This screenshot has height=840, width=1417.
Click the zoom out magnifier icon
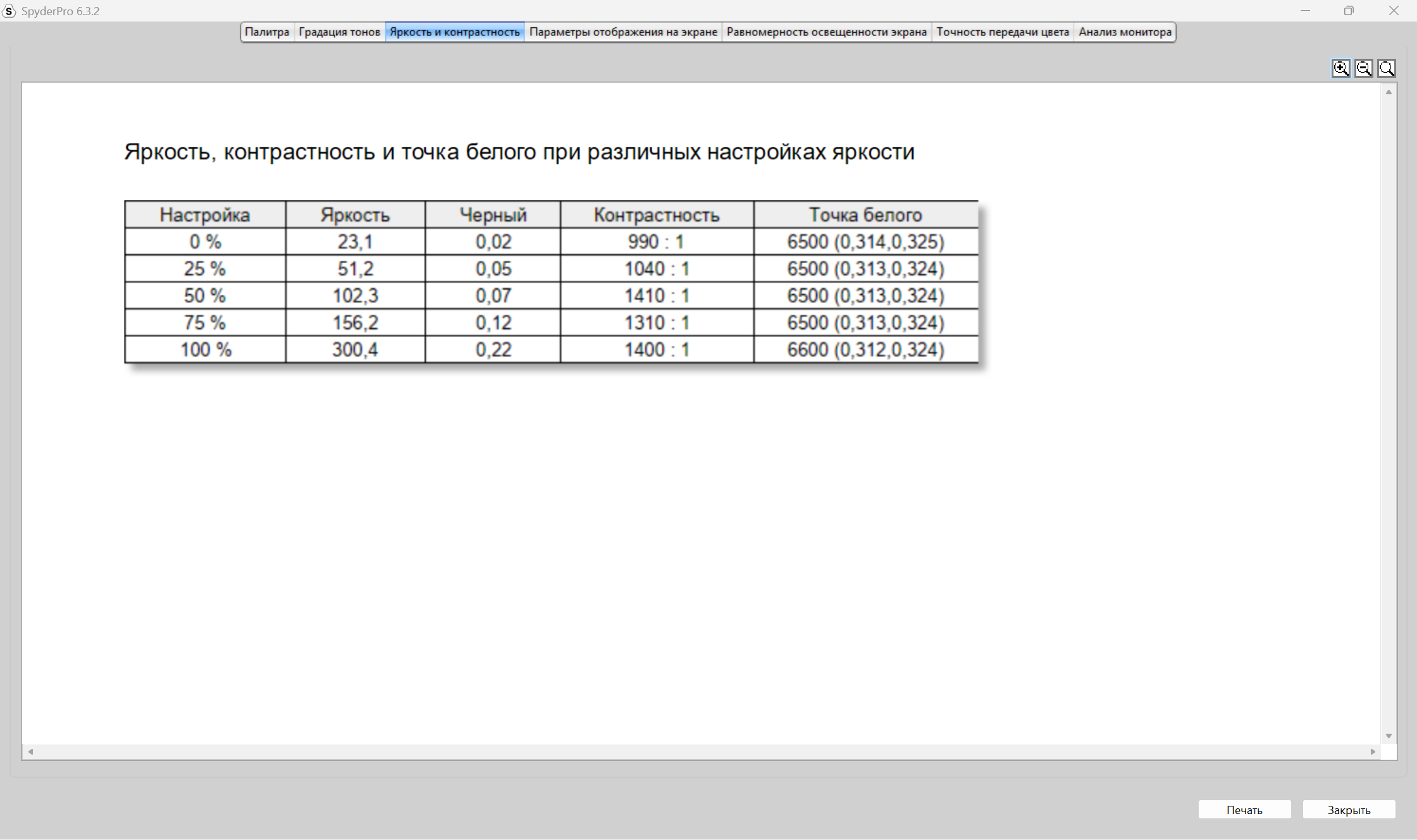pos(1364,68)
